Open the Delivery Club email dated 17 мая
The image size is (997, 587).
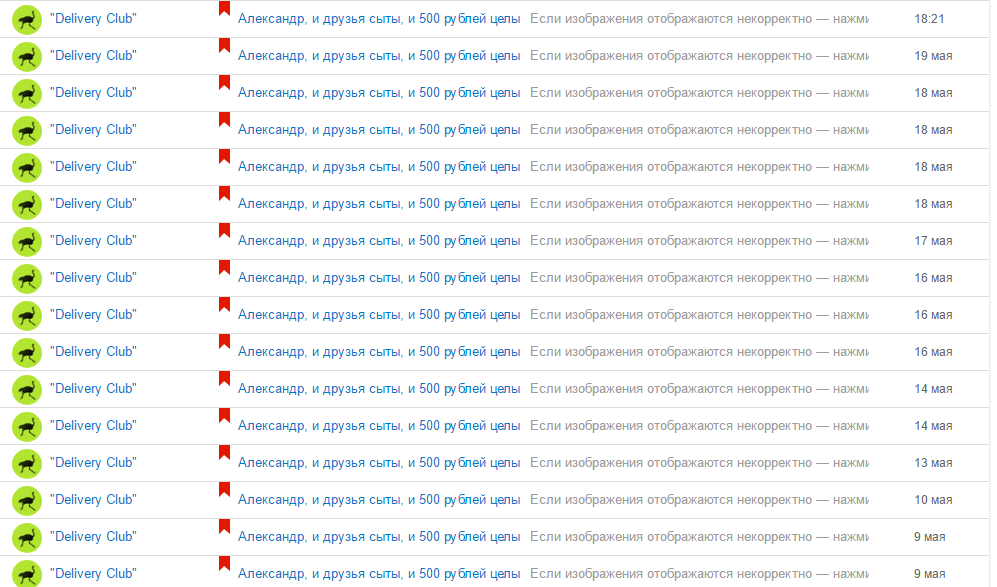[379, 241]
